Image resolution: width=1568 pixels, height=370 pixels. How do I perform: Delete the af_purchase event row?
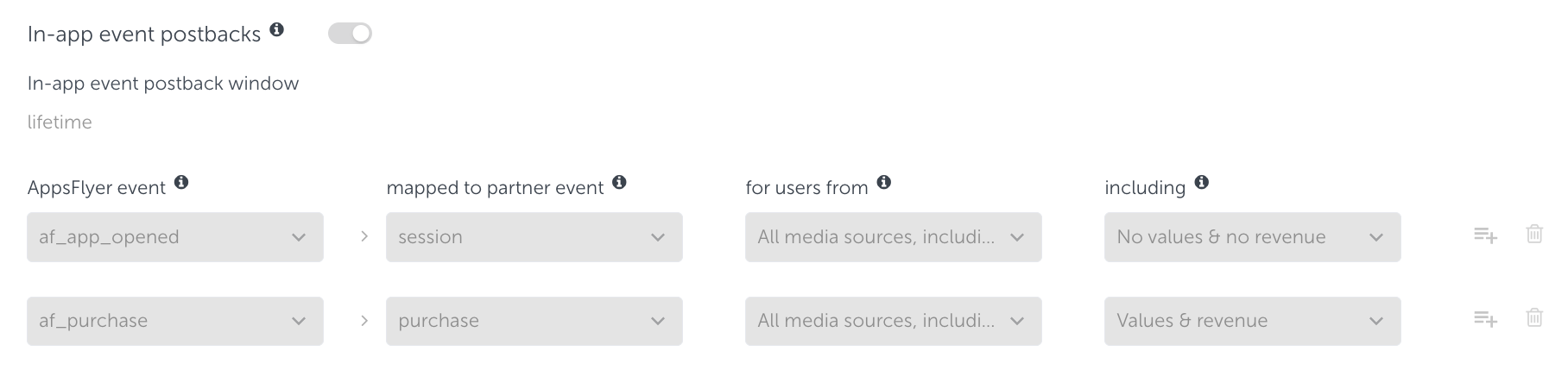coord(1534,317)
